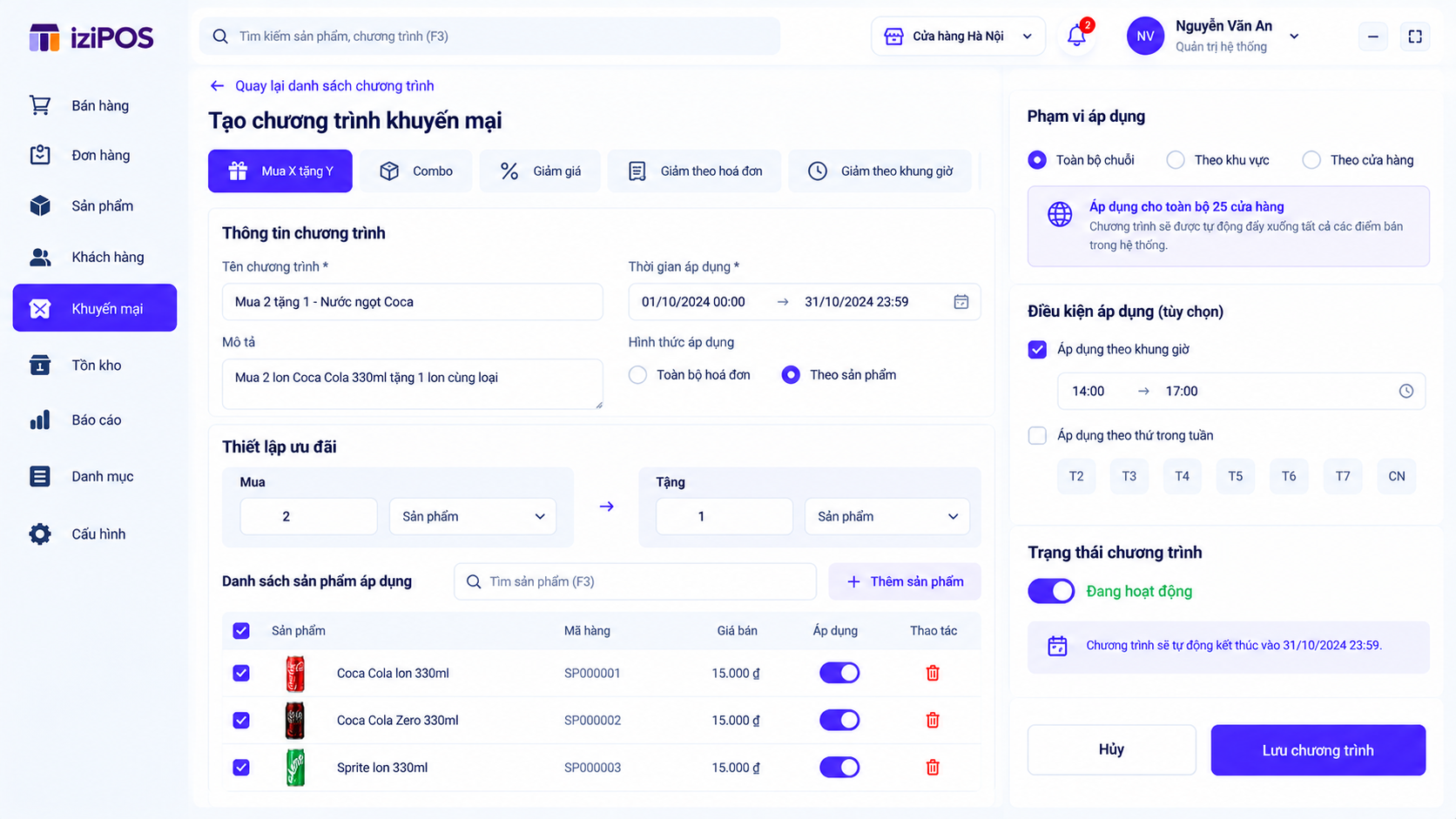Select the Giảm giá tab
The height and width of the screenshot is (819, 1456).
click(x=540, y=171)
